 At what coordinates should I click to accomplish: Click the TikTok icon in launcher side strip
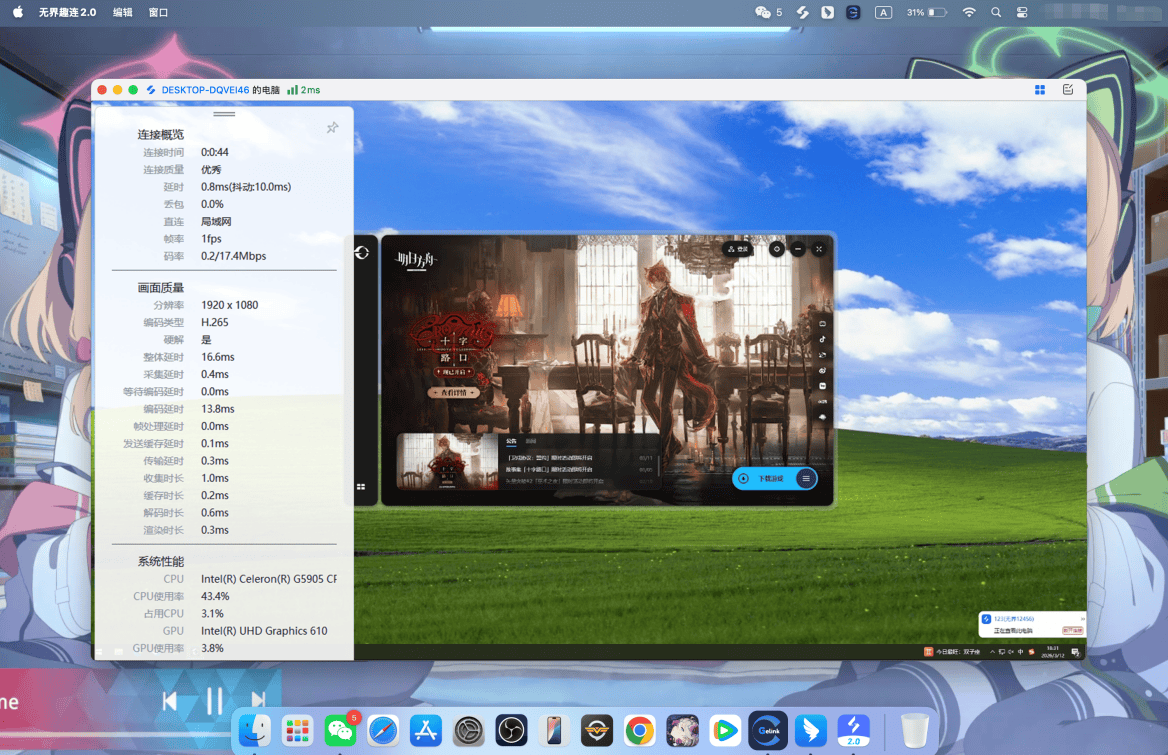click(x=822, y=340)
